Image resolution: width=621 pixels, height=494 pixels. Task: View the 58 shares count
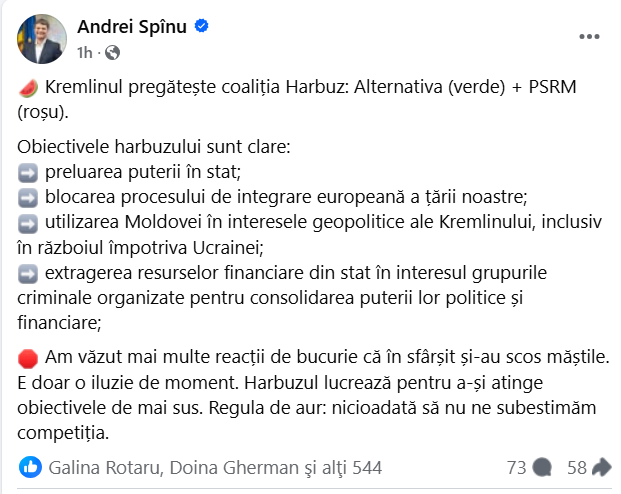click(x=576, y=467)
